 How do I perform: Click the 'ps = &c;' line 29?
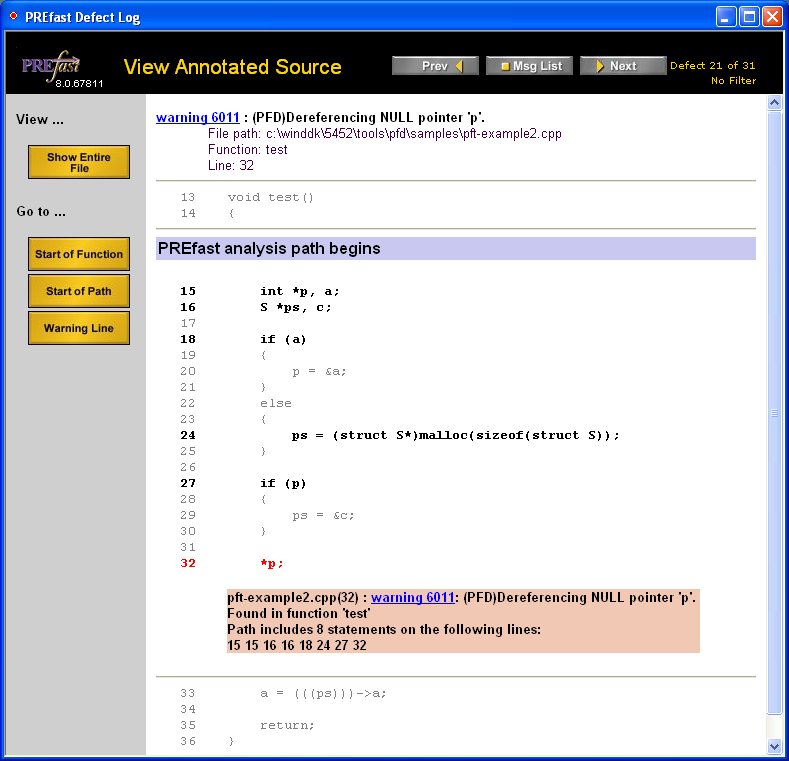pos(323,515)
